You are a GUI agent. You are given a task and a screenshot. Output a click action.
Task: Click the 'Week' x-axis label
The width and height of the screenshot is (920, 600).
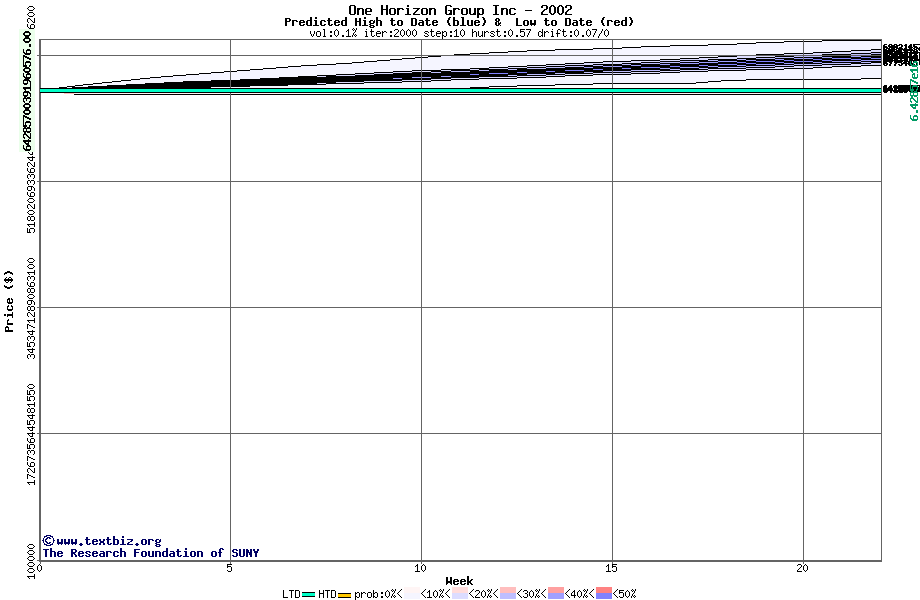pyautogui.click(x=459, y=581)
